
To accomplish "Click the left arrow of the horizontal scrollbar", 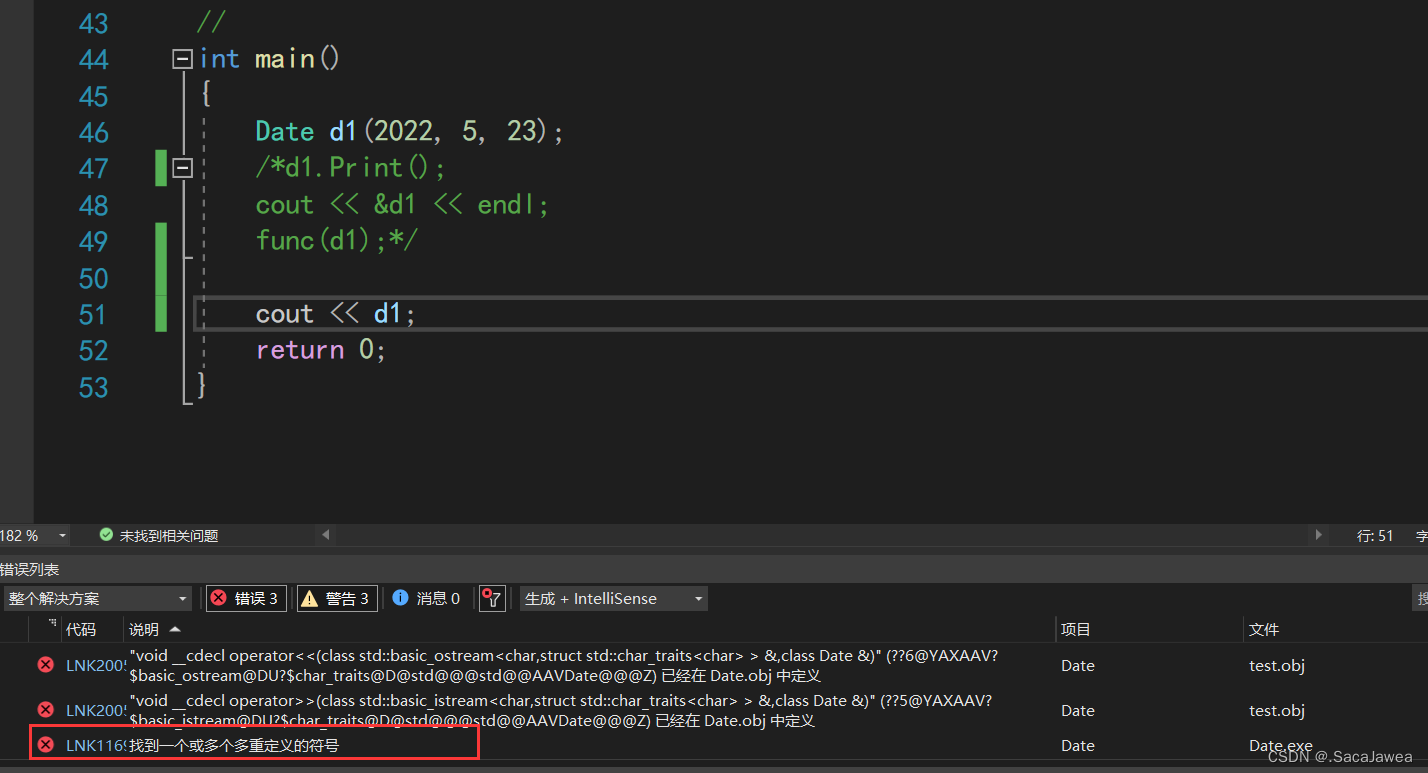I will (325, 536).
